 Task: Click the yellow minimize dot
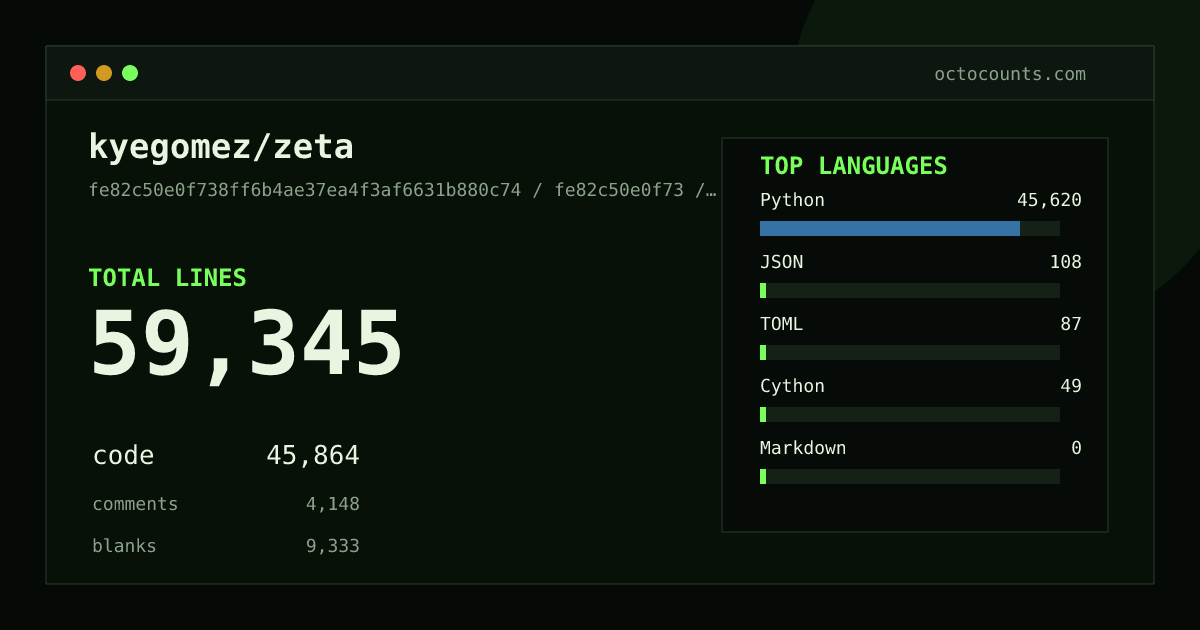coord(104,73)
